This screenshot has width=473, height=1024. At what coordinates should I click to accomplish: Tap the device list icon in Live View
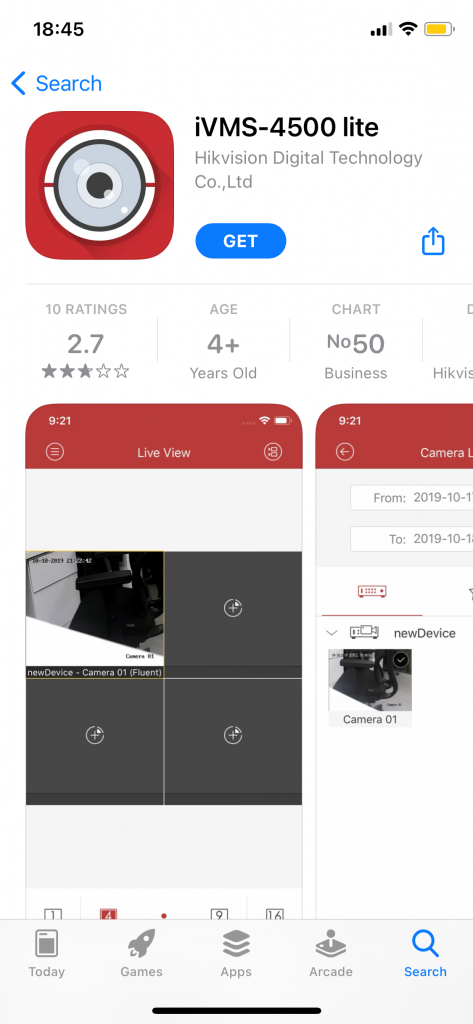[272, 452]
